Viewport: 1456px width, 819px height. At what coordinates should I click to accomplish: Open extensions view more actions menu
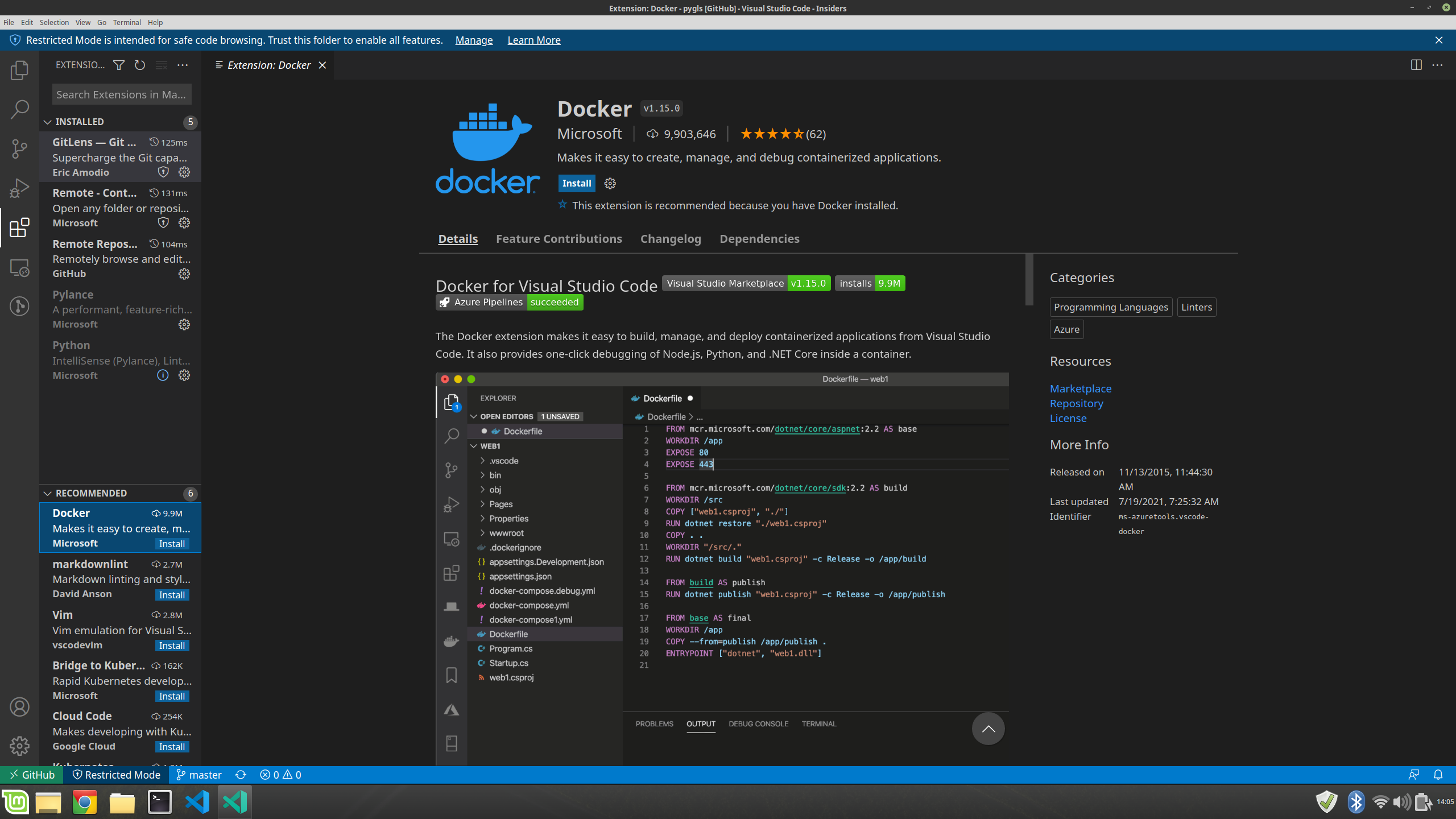tap(183, 65)
